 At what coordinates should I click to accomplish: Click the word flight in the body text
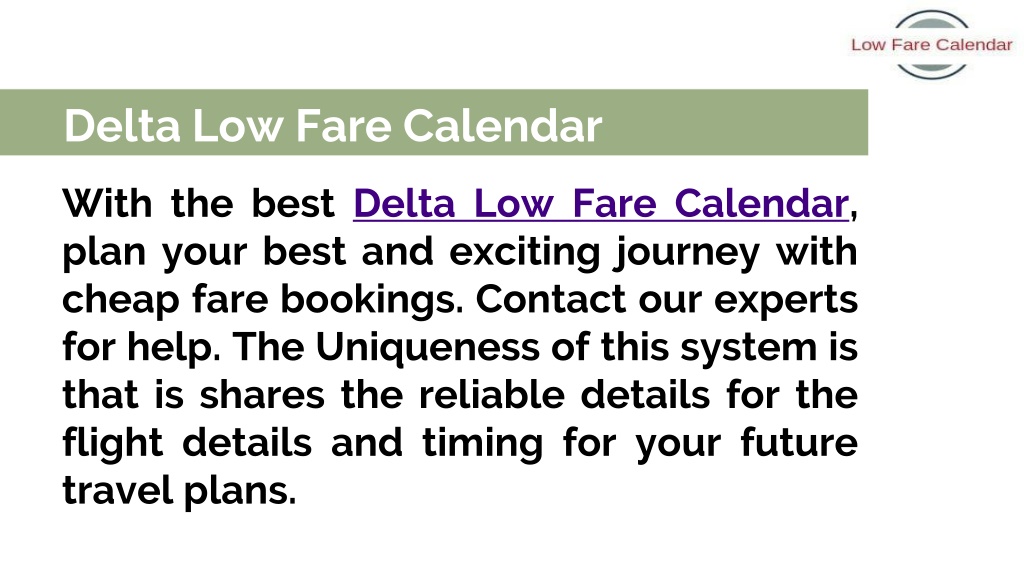112,443
